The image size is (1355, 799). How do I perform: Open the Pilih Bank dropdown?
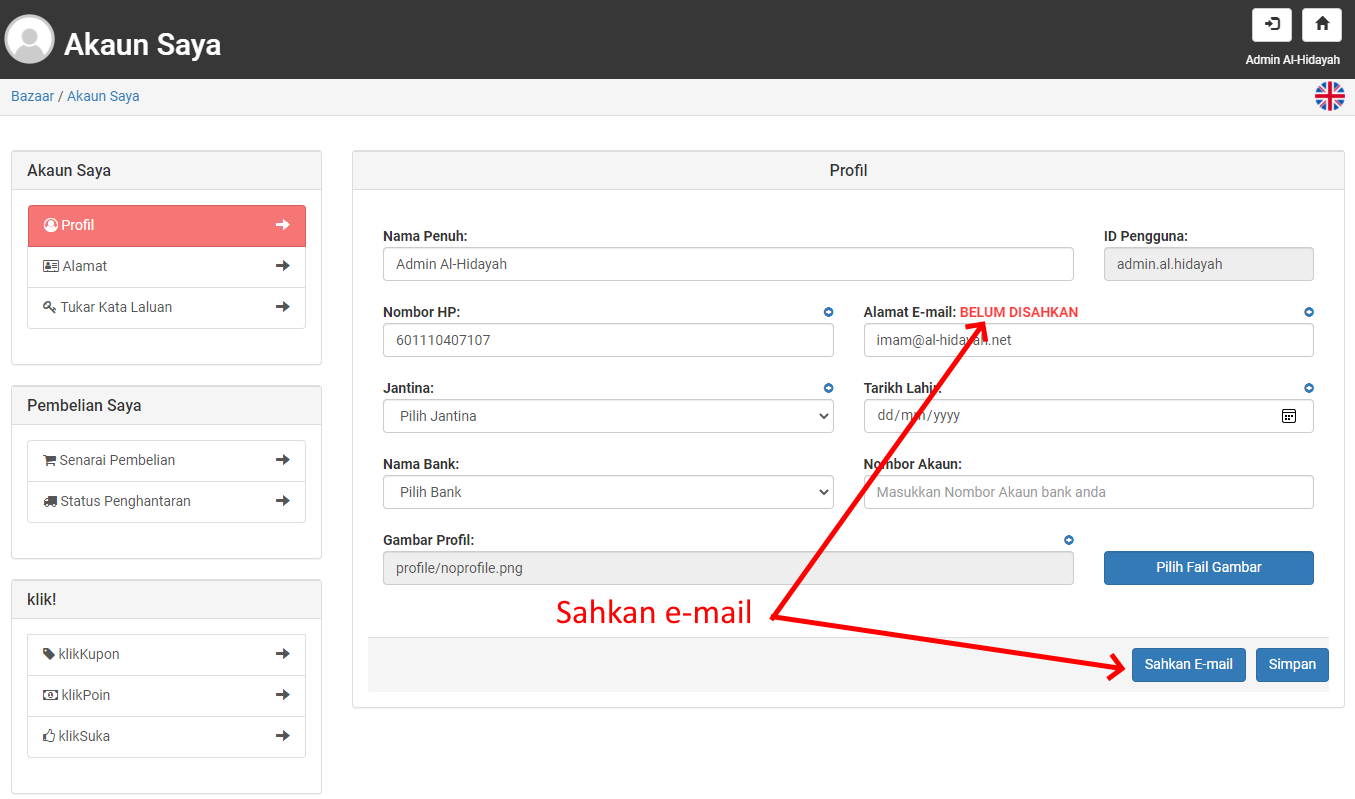tap(608, 492)
